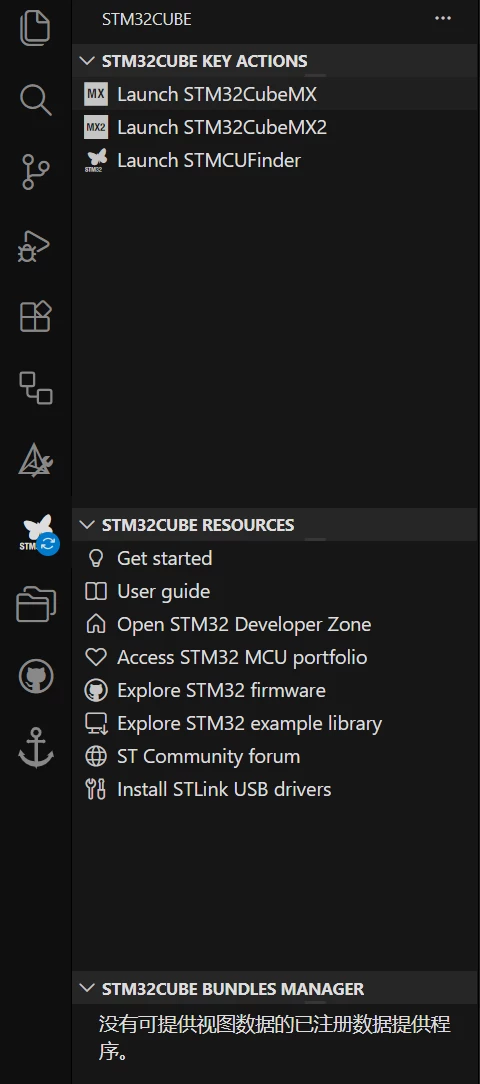The height and width of the screenshot is (1084, 480).
Task: Collapse the STM32CUBE KEY ACTIONS section
Action: pos(87,61)
